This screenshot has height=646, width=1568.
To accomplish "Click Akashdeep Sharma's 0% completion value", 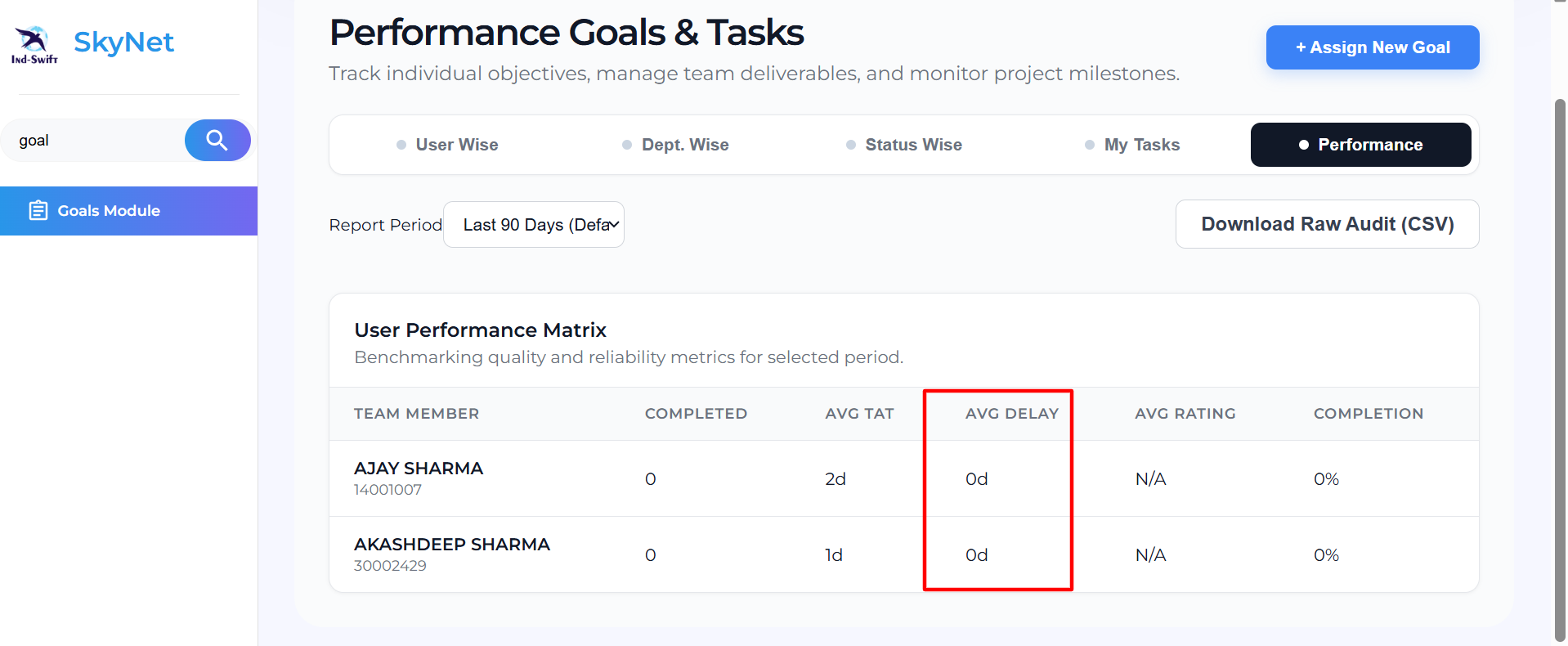I will 1327,555.
